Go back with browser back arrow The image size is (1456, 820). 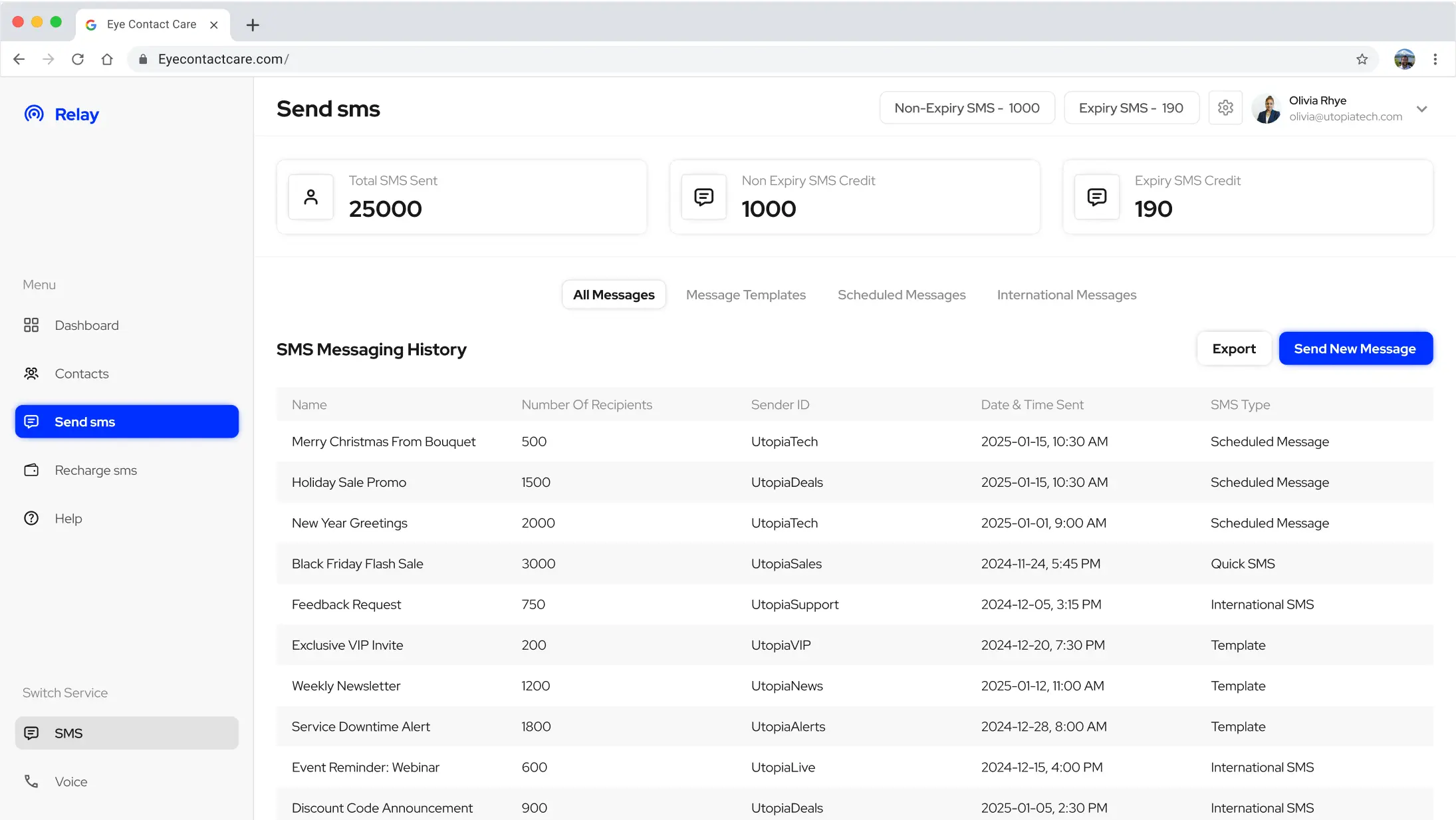coord(19,59)
